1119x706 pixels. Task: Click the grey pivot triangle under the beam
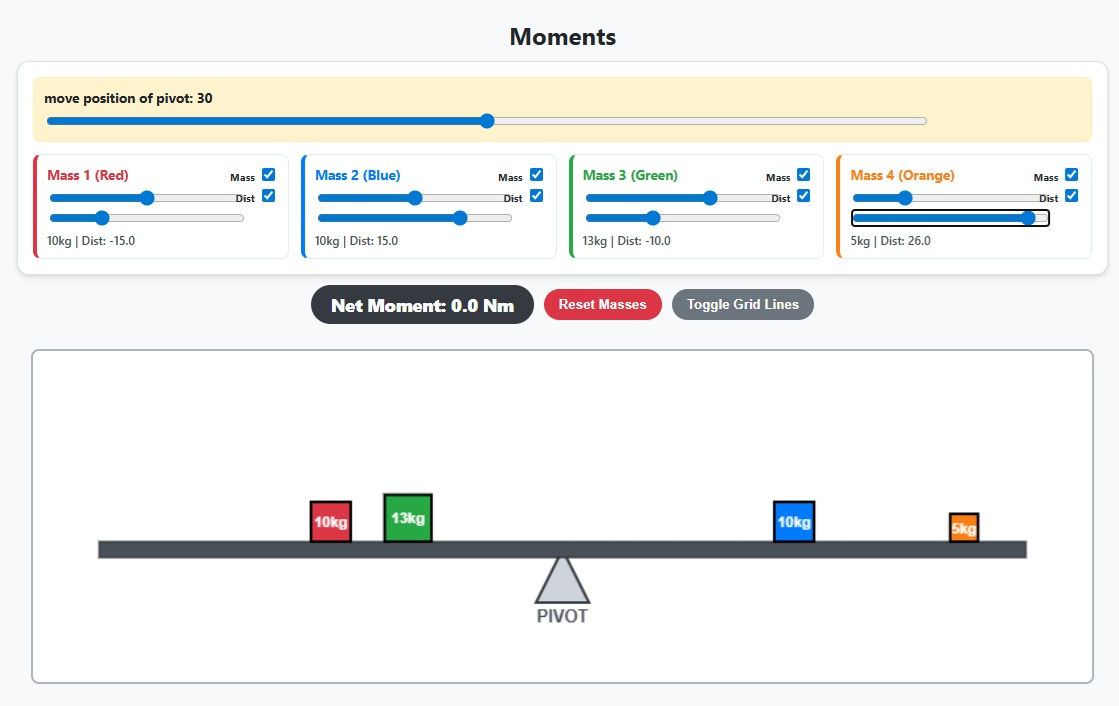(562, 580)
